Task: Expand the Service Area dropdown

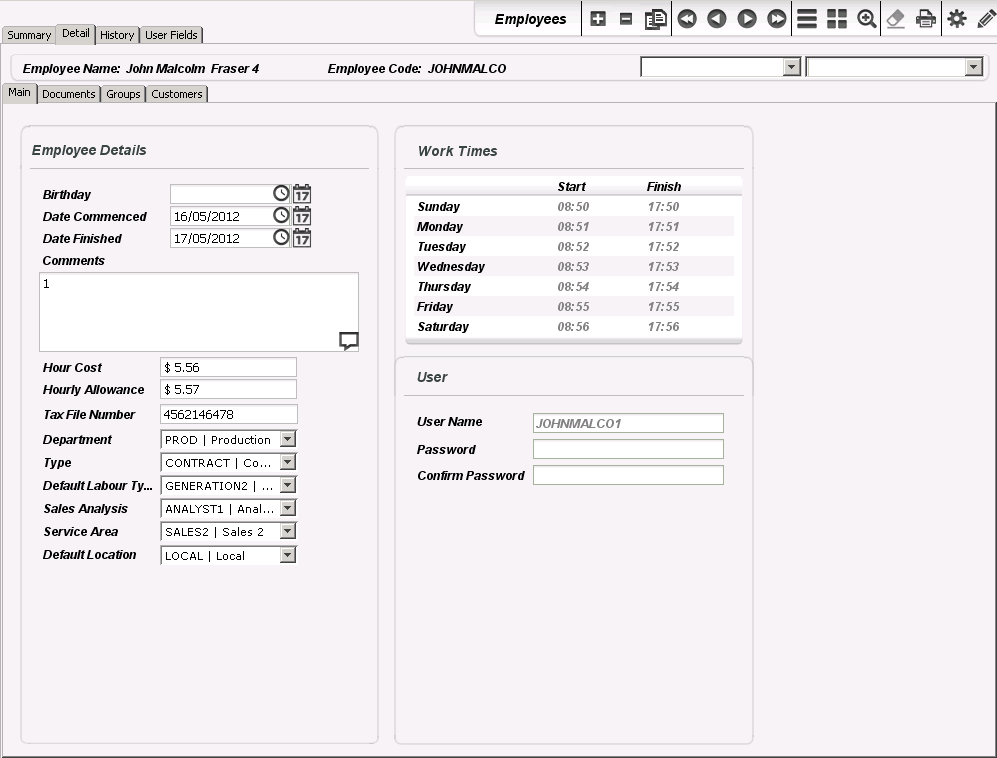Action: [x=288, y=532]
